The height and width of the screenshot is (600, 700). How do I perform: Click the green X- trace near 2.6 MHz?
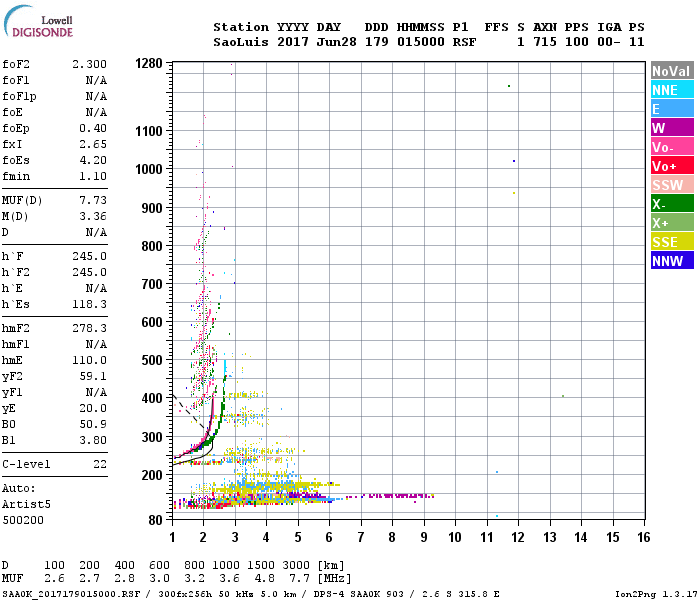coord(221,402)
